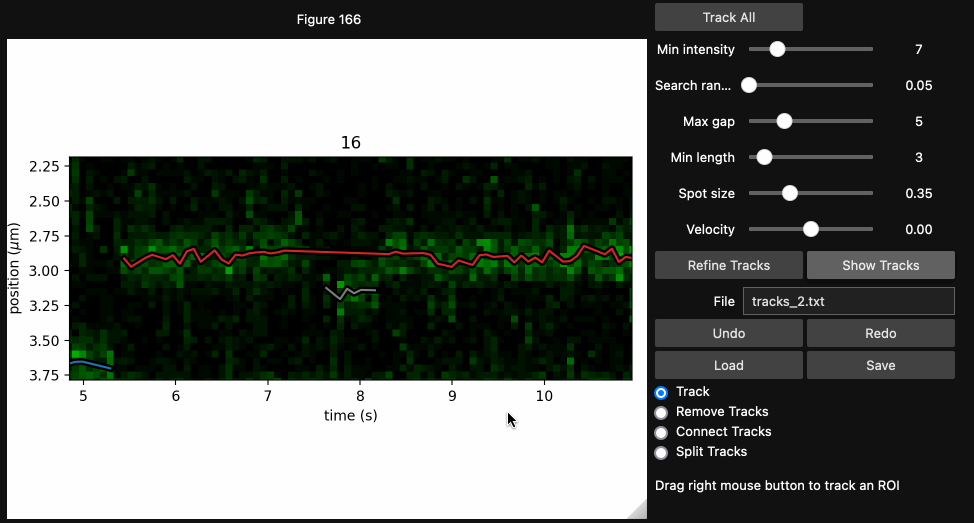Toggle the Show Tracks button
This screenshot has height=523, width=974.
881,265
